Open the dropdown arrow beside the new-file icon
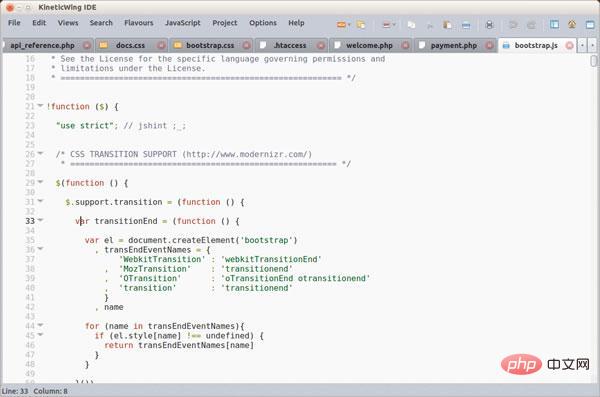 pos(349,25)
